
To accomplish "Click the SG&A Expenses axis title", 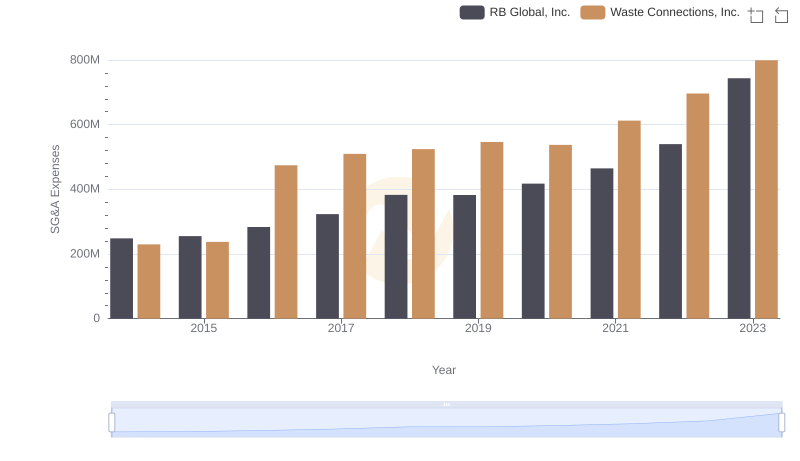I will pyautogui.click(x=55, y=189).
